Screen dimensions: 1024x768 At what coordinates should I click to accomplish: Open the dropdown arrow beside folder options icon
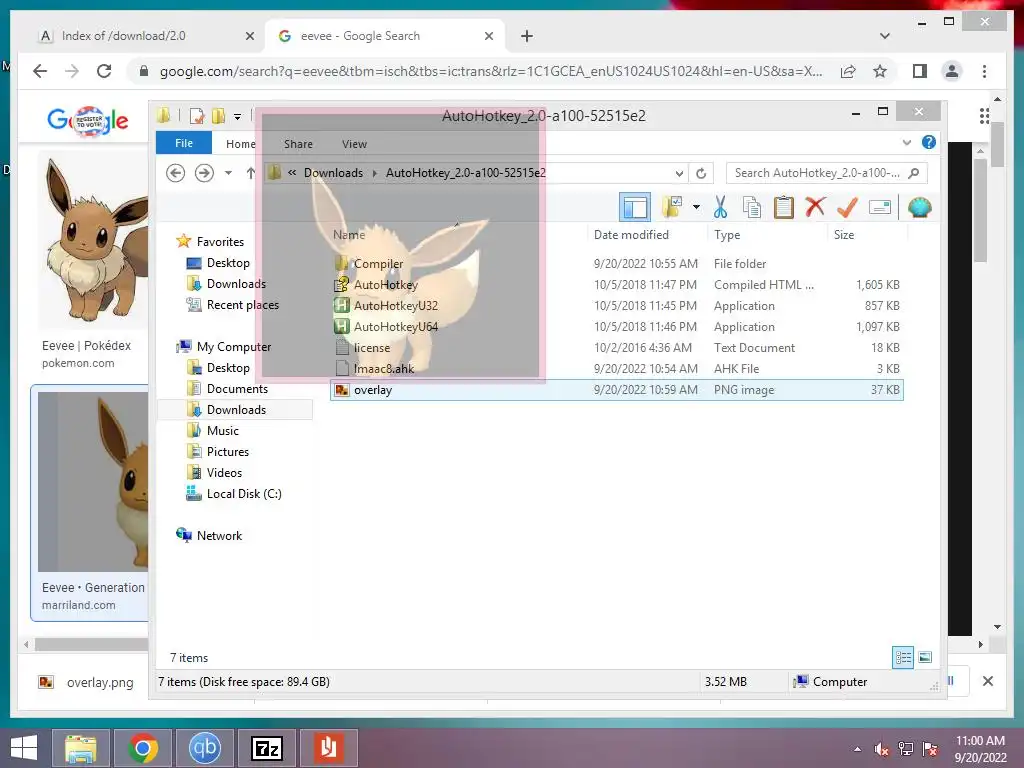click(696, 208)
